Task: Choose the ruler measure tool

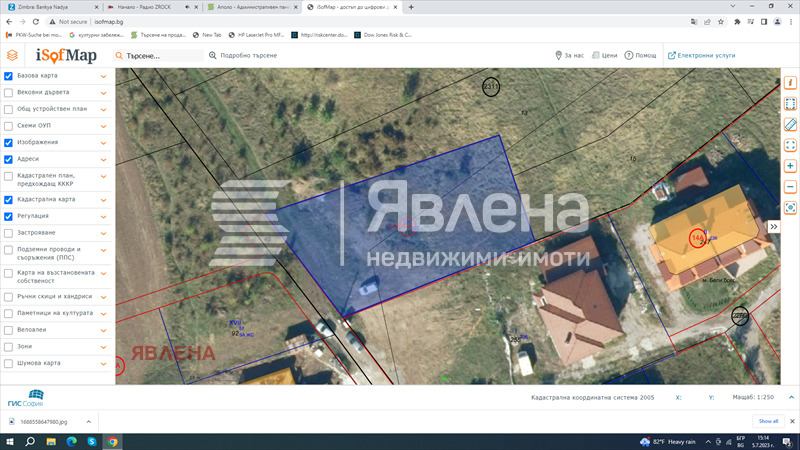Action: pos(790,124)
